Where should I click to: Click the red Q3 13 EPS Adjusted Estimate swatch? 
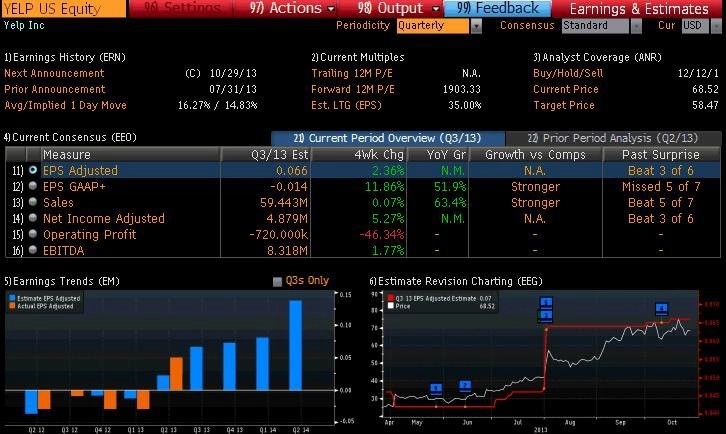[391, 298]
